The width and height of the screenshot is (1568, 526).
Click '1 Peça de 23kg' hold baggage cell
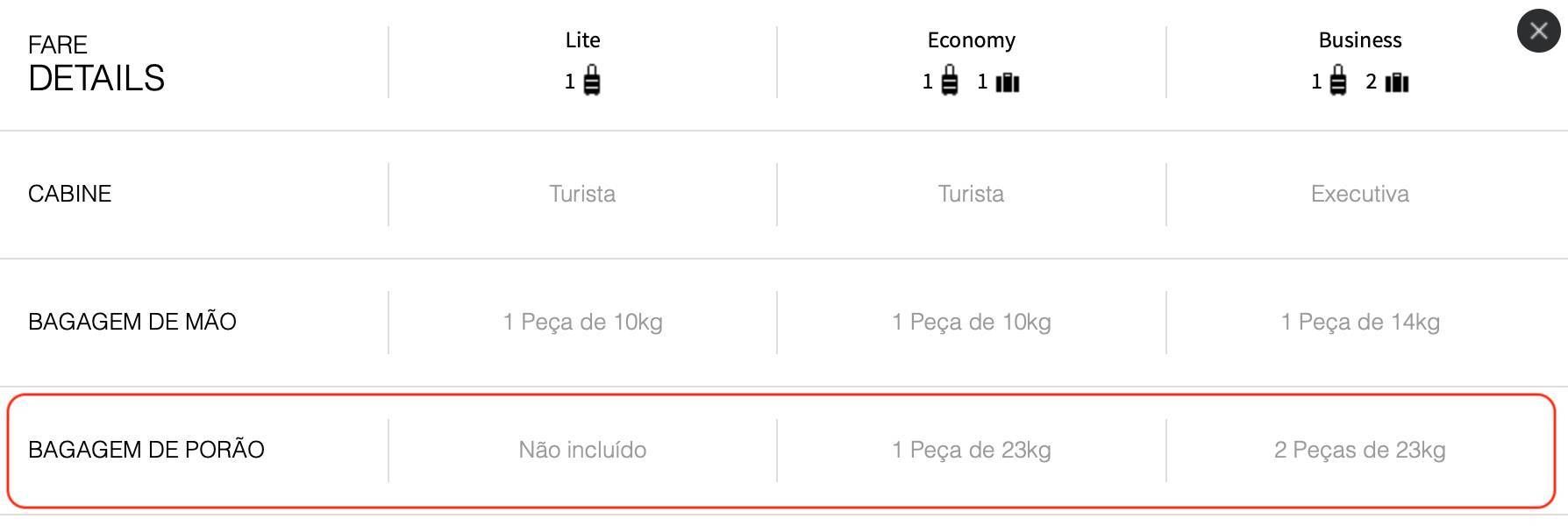(972, 450)
